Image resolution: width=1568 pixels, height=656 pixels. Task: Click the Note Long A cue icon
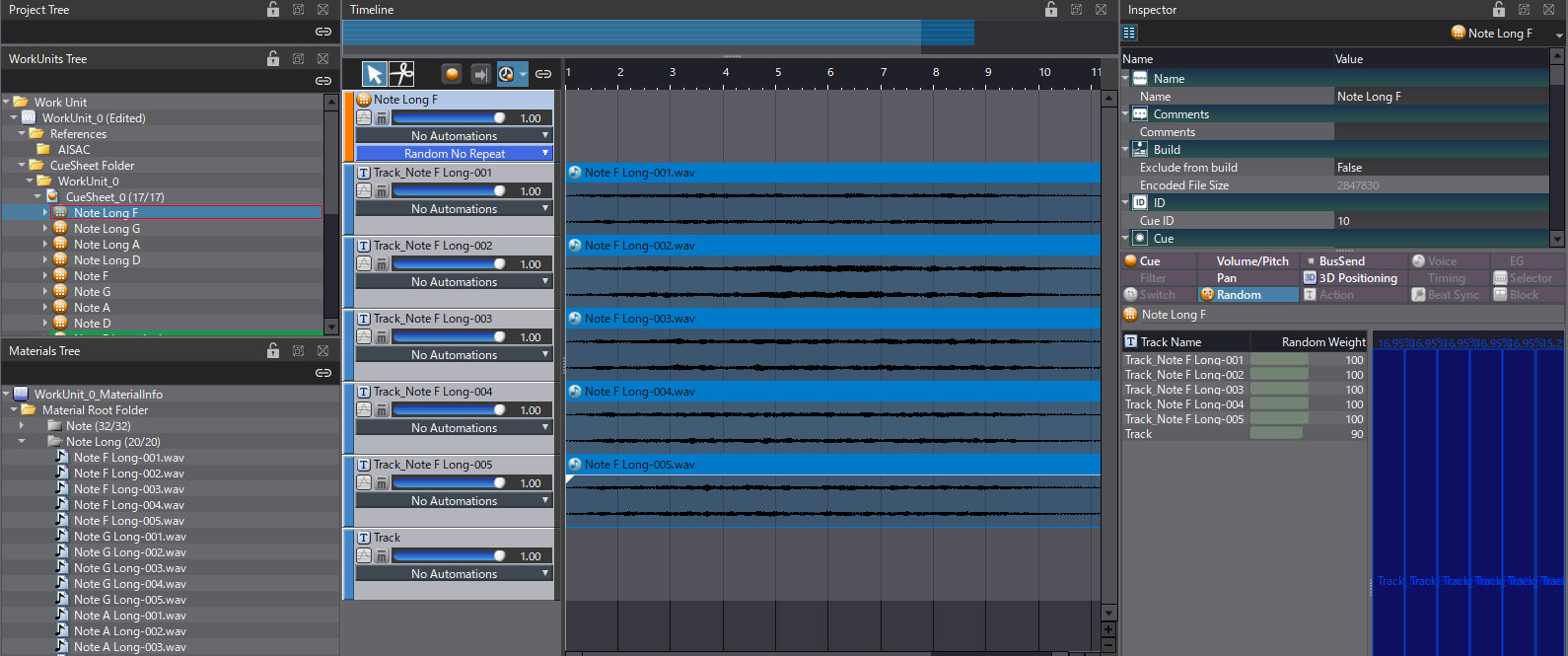pyautogui.click(x=60, y=244)
